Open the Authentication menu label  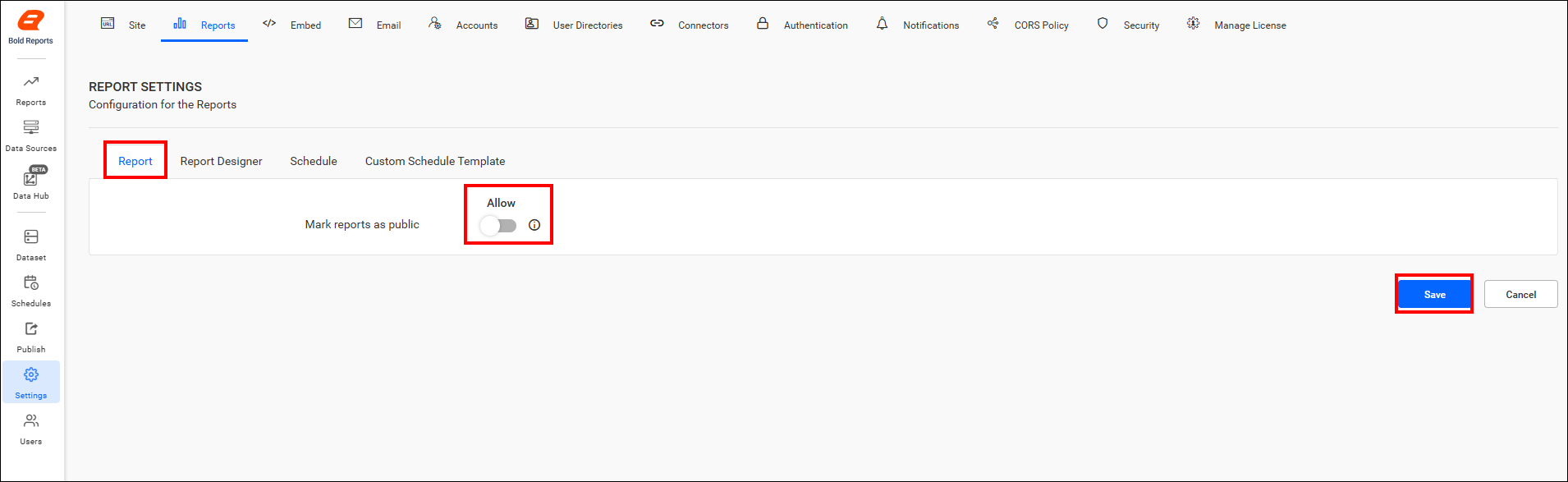816,25
